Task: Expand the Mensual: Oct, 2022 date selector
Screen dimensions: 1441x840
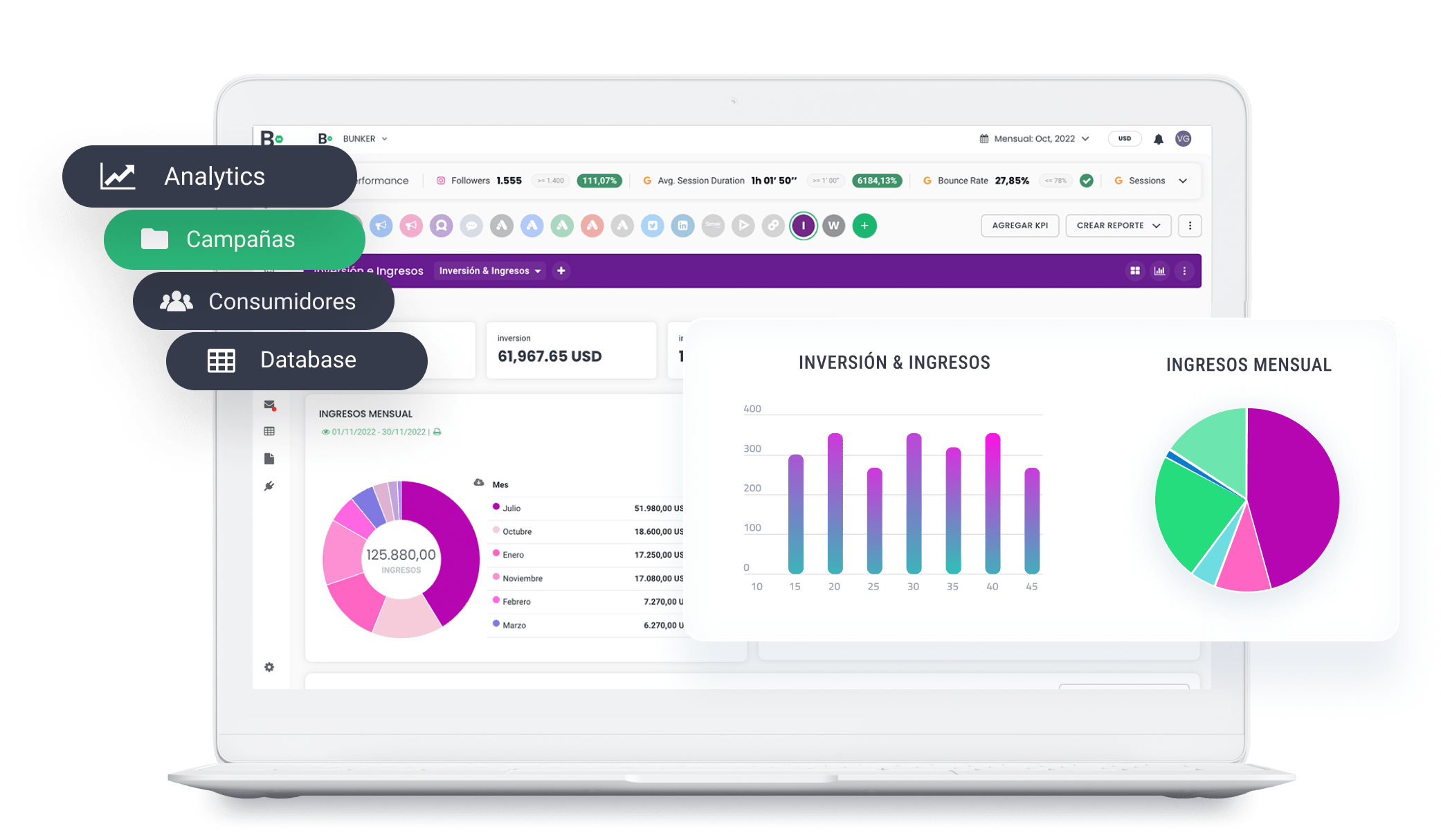Action: (1036, 138)
